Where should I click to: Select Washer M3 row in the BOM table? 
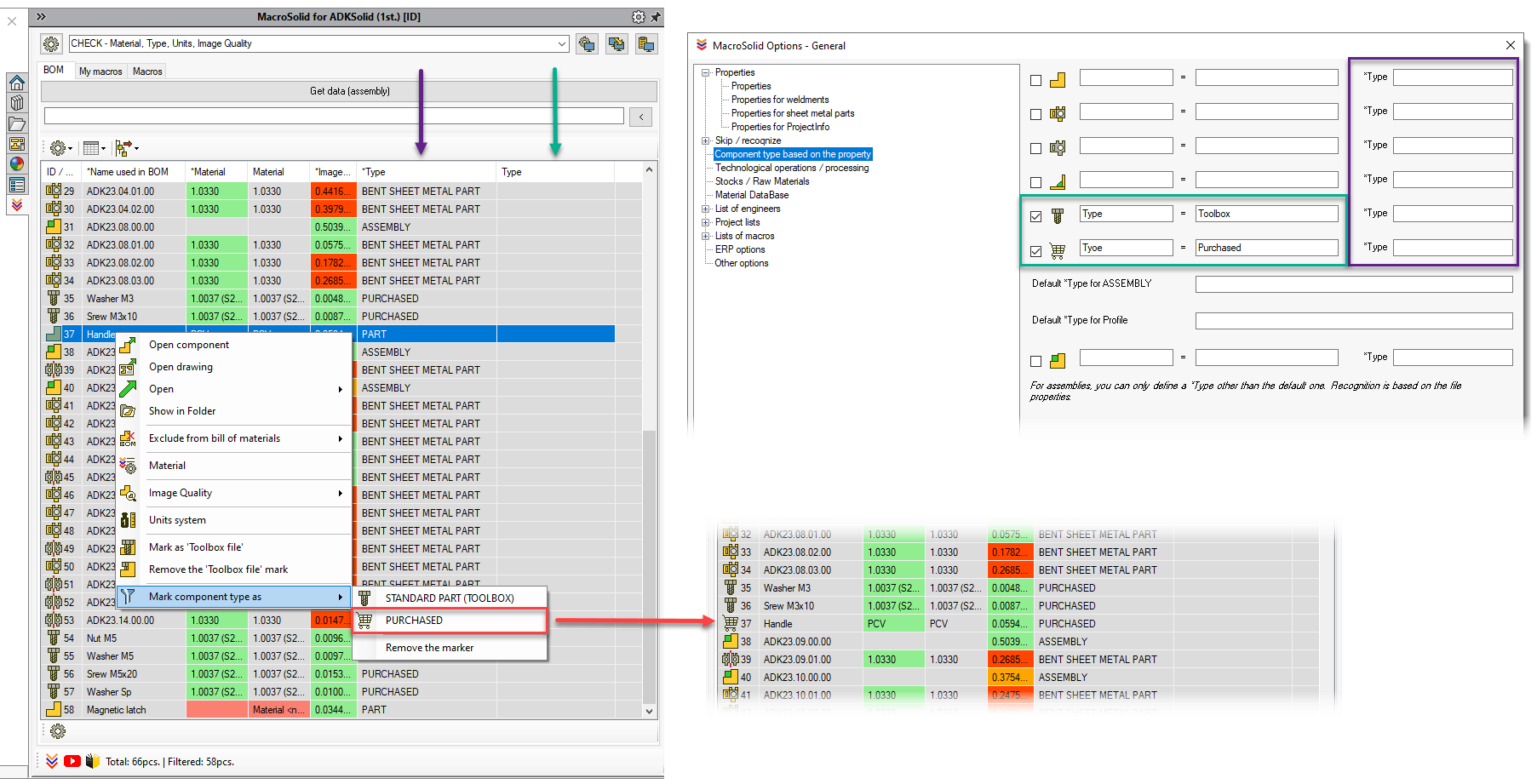point(330,299)
